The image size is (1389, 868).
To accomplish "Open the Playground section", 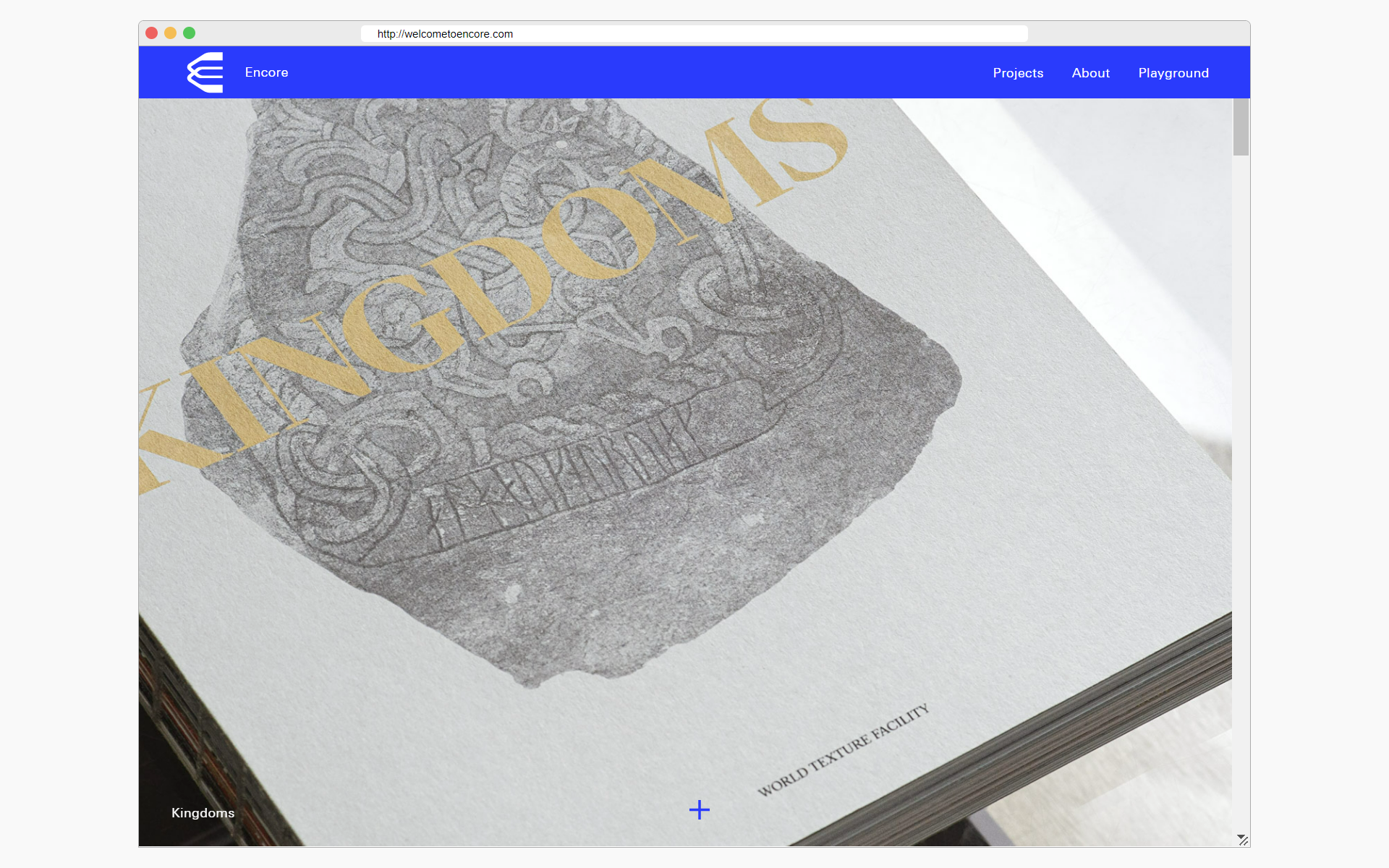I will pyautogui.click(x=1173, y=73).
